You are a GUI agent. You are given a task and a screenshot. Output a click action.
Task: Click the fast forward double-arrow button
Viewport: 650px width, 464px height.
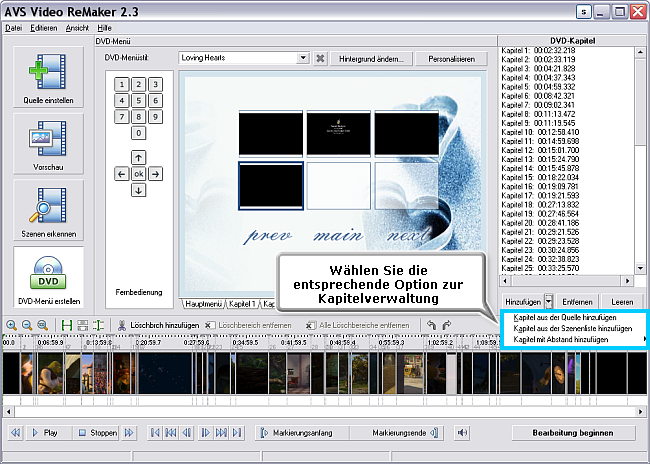pyautogui.click(x=129, y=432)
